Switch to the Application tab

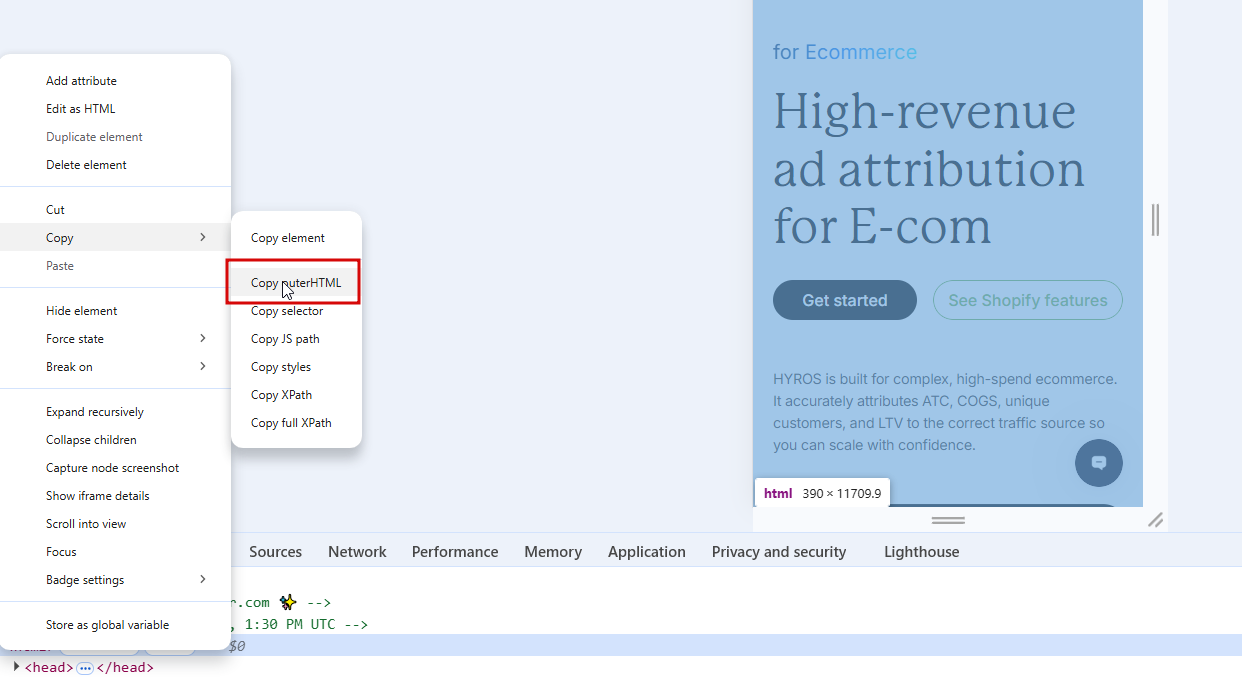pos(647,552)
